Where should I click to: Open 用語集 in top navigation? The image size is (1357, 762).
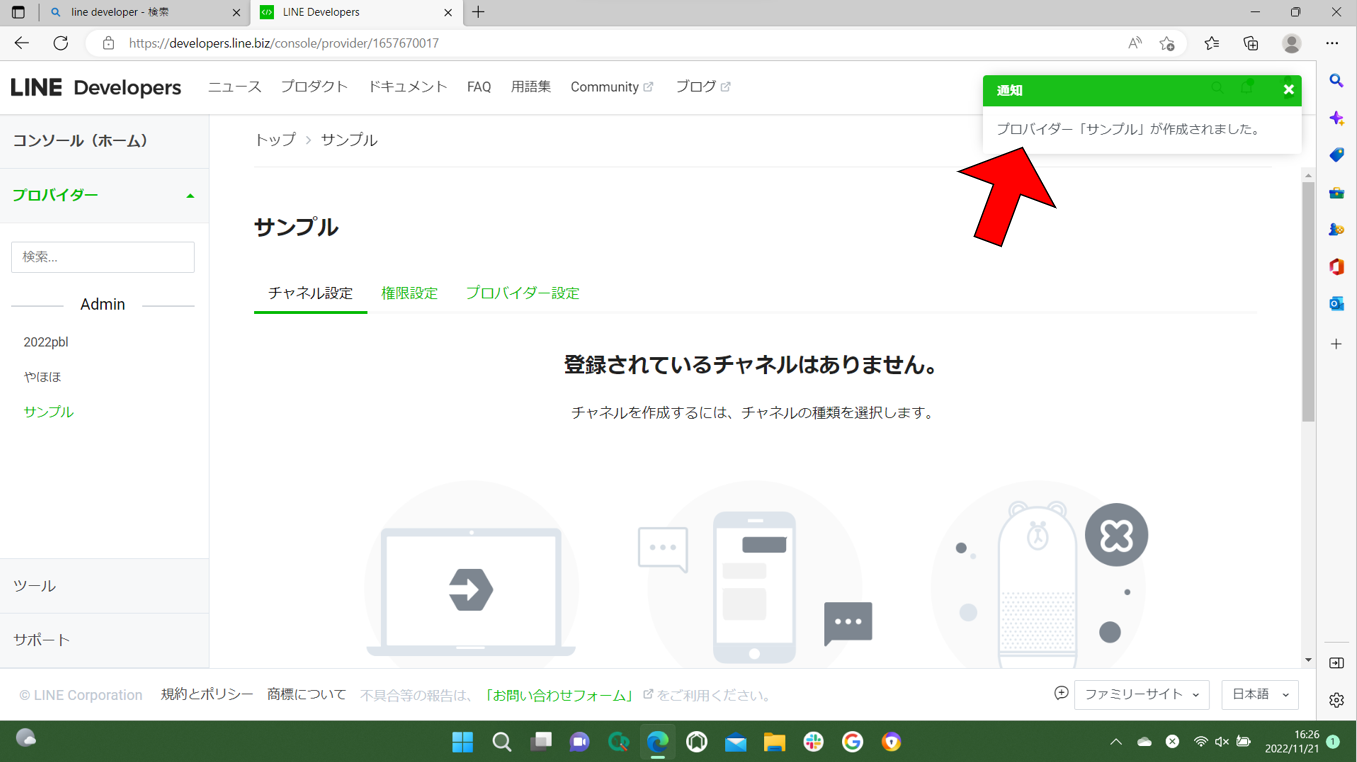point(530,87)
